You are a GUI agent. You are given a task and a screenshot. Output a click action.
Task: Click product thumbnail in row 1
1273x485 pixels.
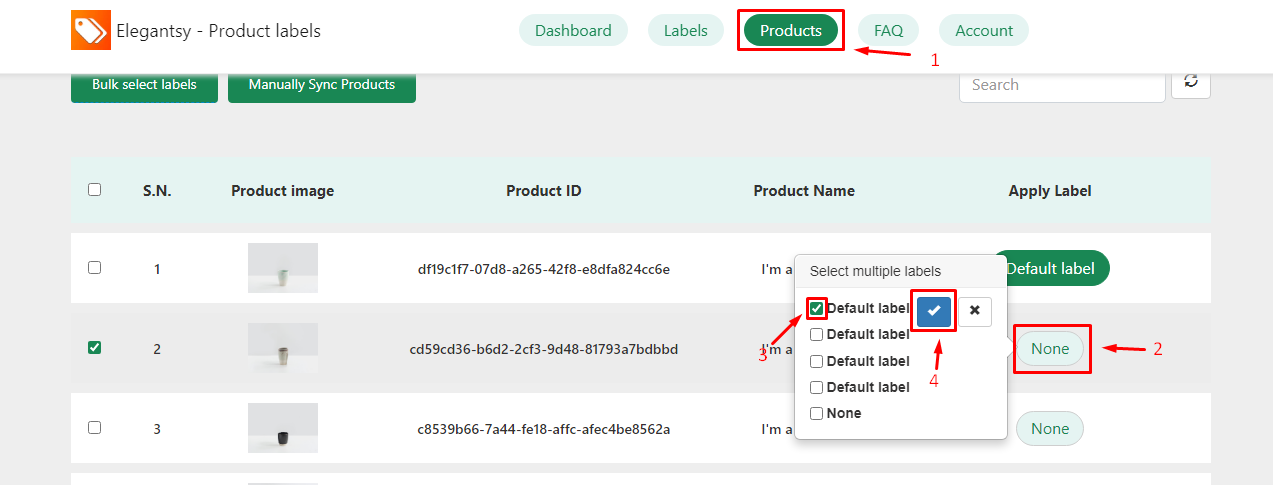[283, 268]
